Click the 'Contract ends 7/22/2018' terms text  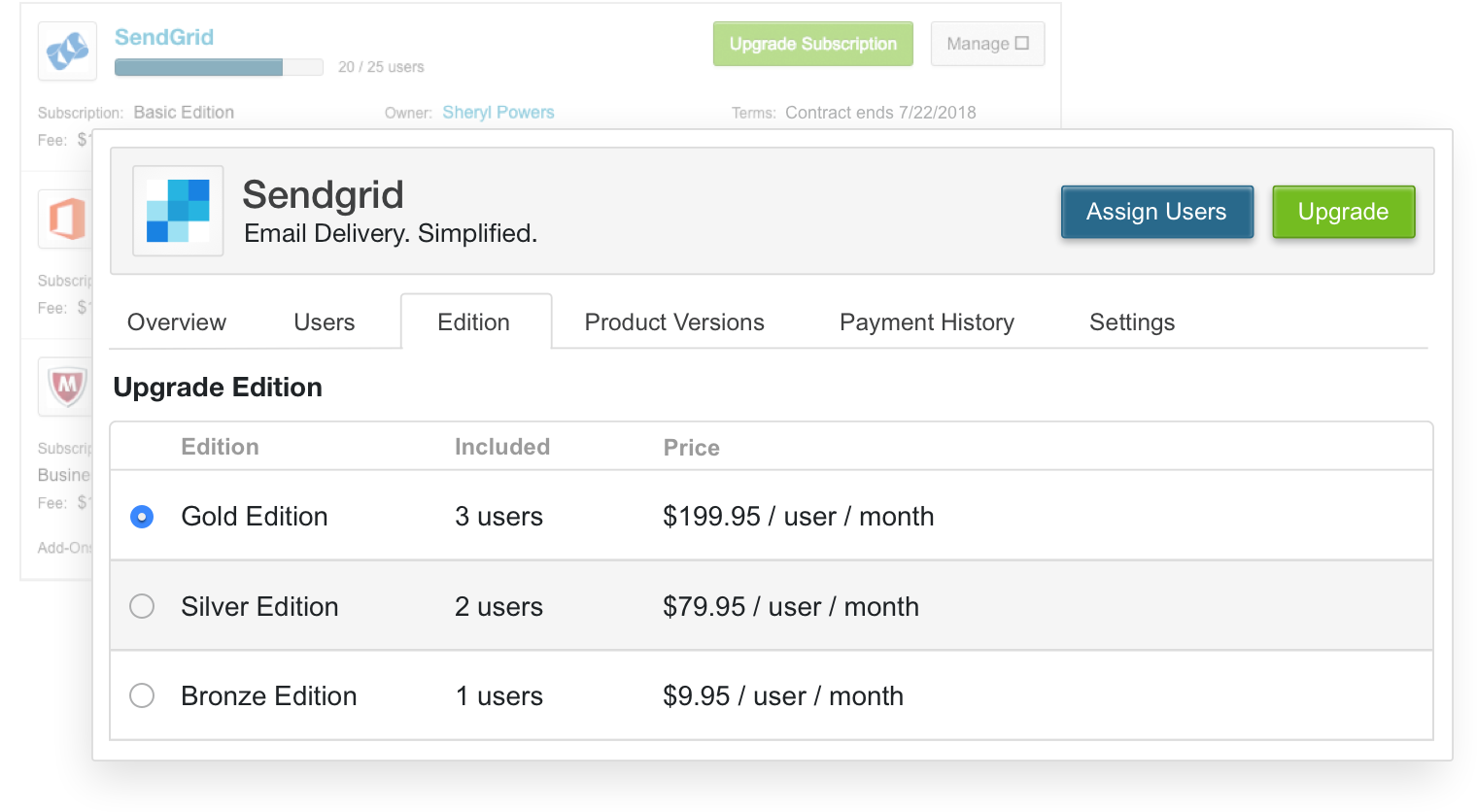click(880, 113)
